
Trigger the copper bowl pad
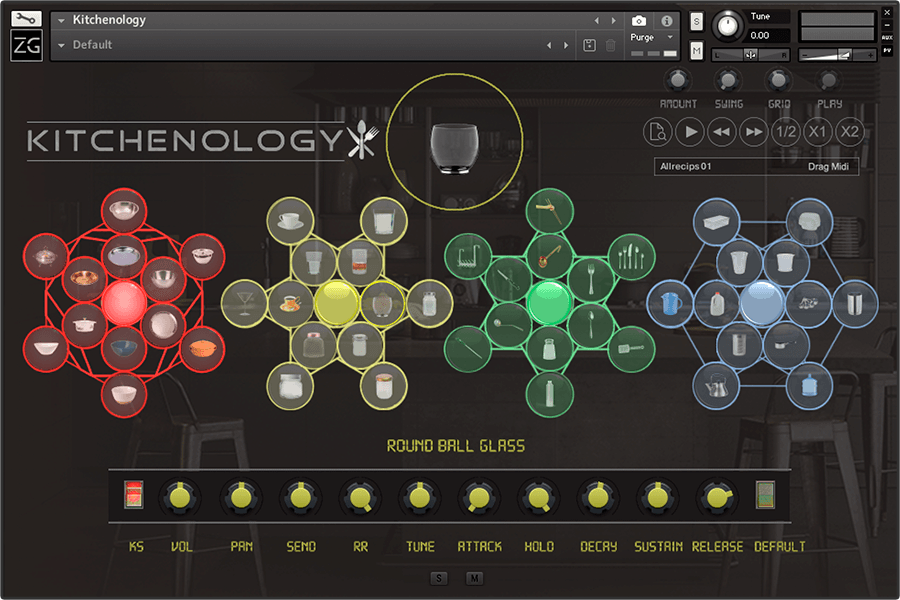(x=84, y=279)
